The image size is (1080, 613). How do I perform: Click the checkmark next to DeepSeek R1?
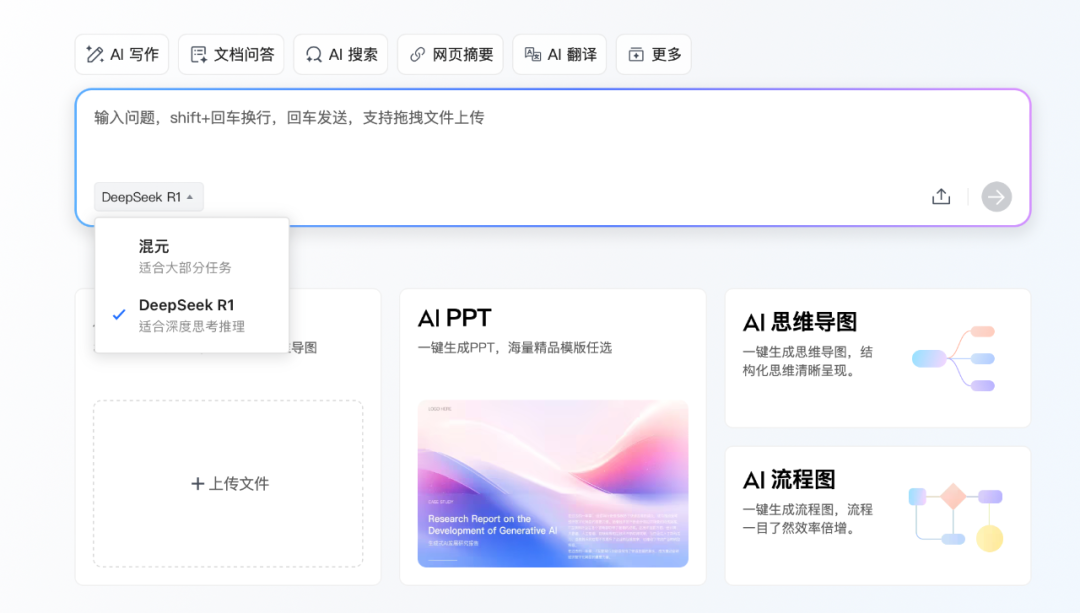(x=119, y=313)
